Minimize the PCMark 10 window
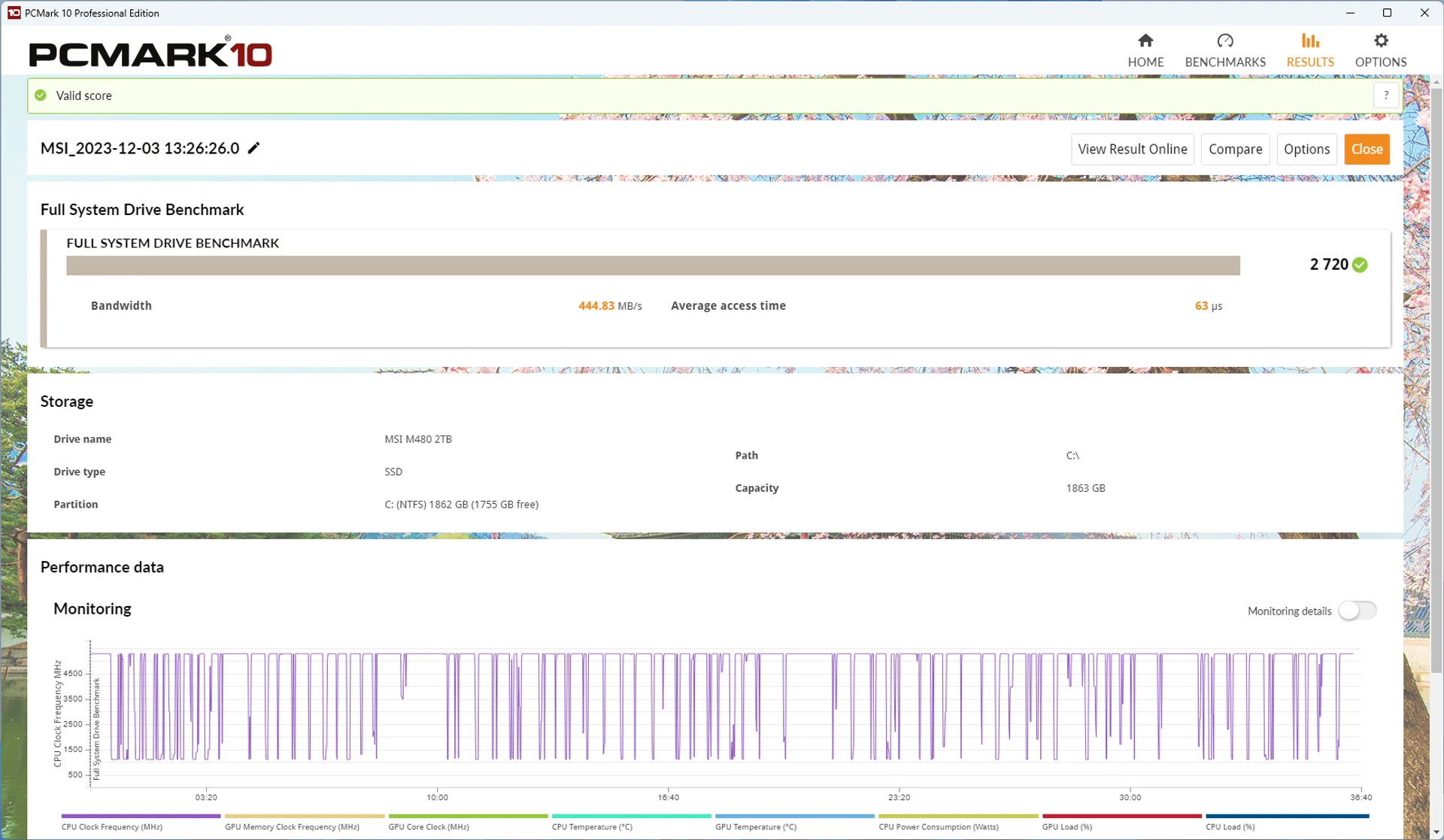 [x=1350, y=13]
